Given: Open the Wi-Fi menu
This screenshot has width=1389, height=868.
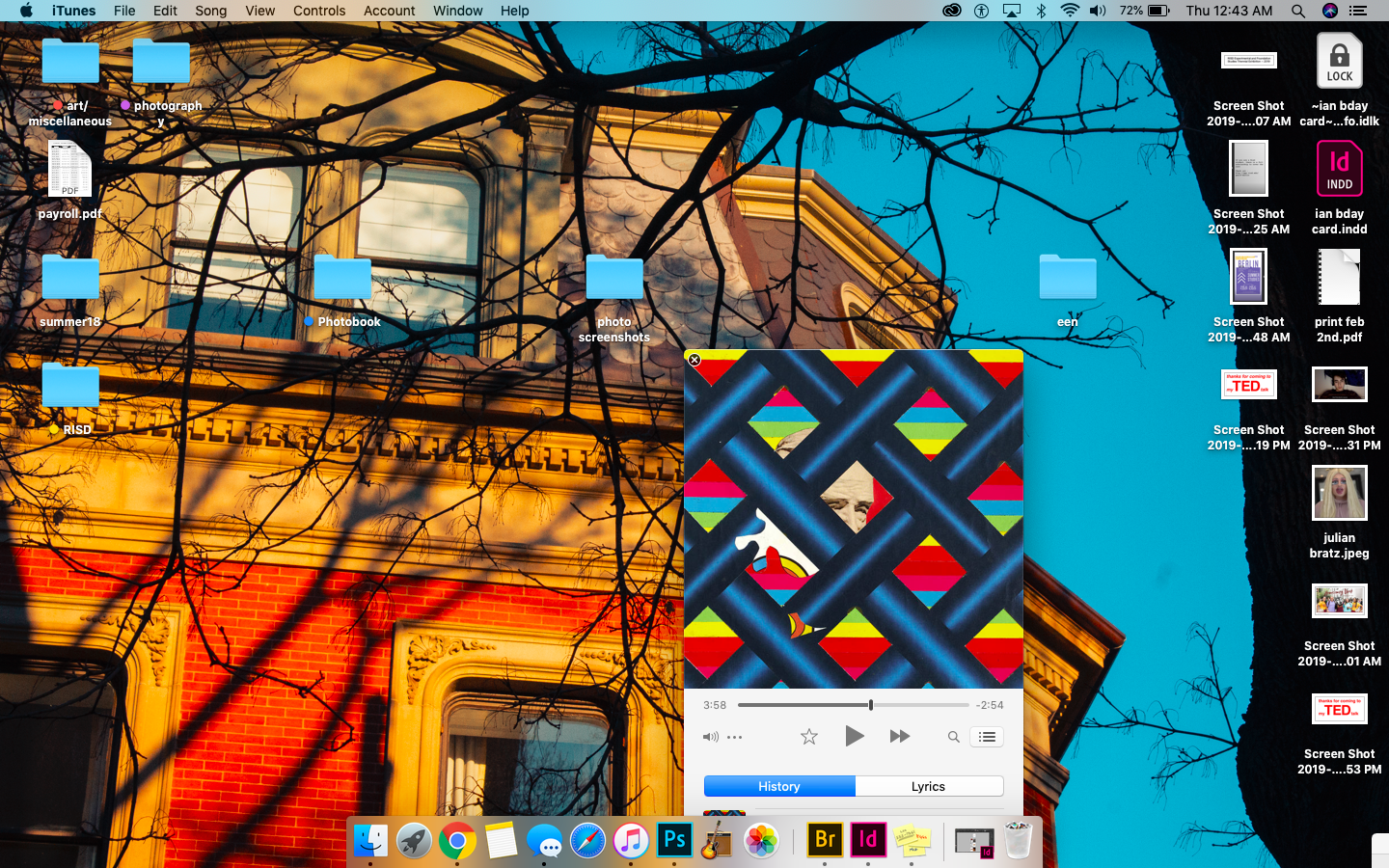Looking at the screenshot, I should click(x=1070, y=11).
